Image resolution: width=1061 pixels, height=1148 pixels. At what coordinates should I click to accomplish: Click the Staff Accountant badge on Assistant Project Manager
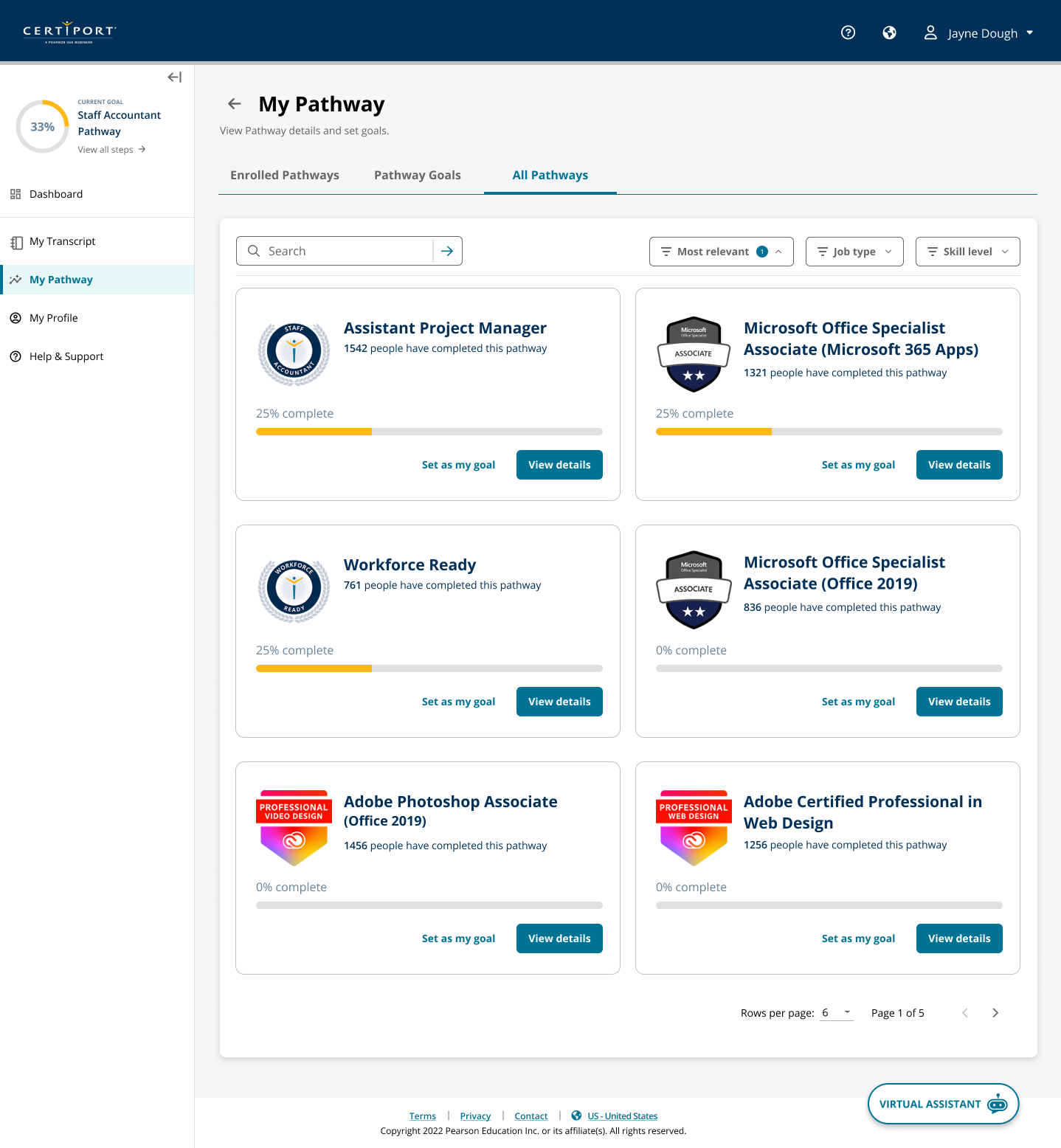[x=294, y=353]
